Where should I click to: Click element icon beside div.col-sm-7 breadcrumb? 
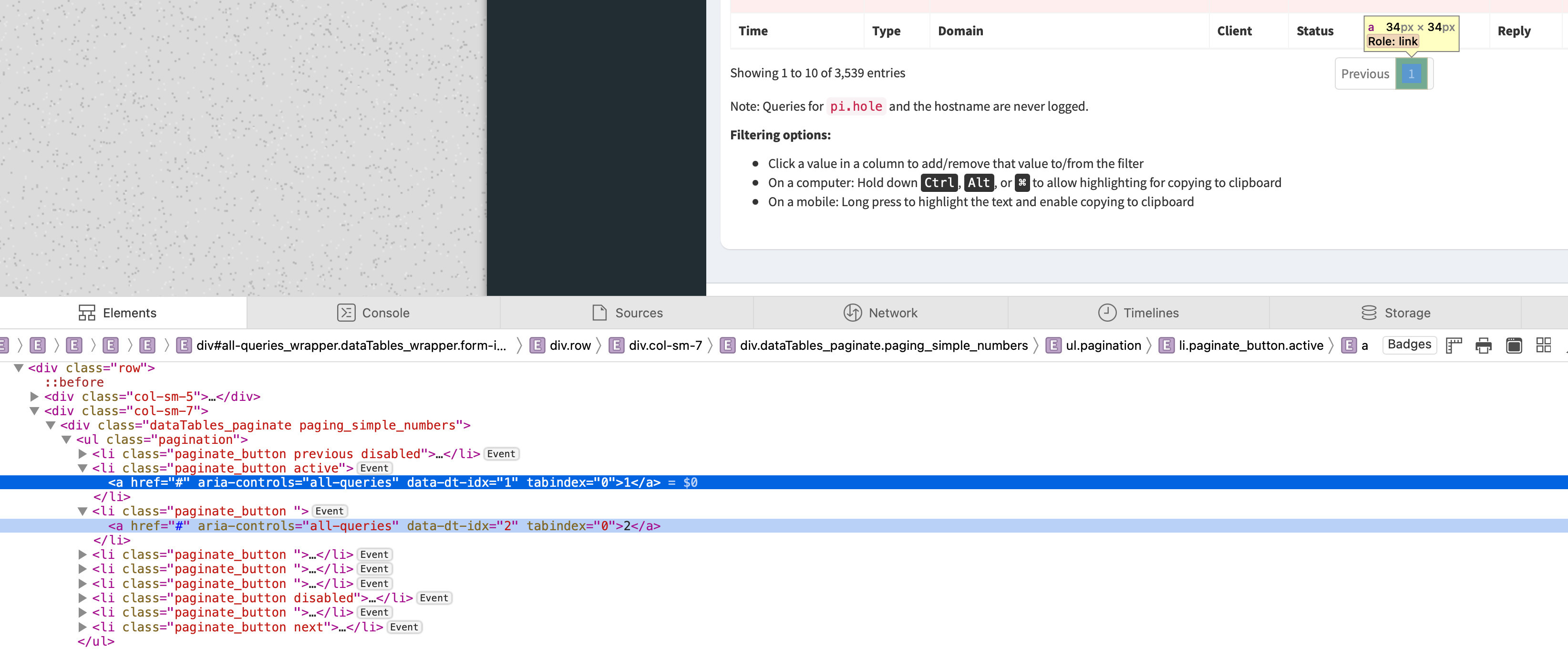[x=616, y=346]
